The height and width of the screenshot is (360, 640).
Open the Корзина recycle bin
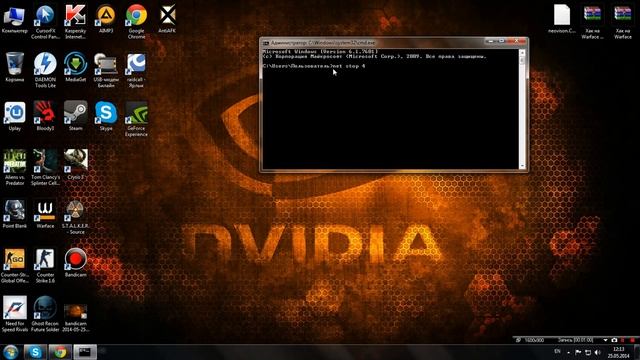tap(15, 68)
